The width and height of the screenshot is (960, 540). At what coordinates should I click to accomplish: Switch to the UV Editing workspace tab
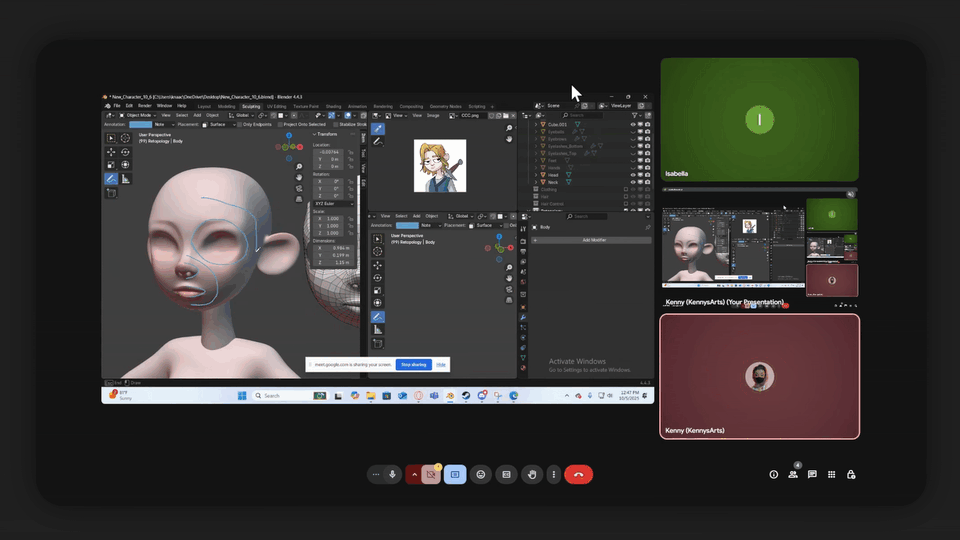(x=277, y=106)
